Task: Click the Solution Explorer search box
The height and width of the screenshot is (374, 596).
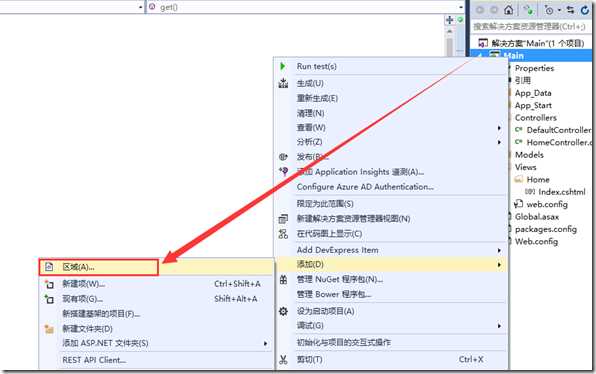Action: [x=530, y=27]
